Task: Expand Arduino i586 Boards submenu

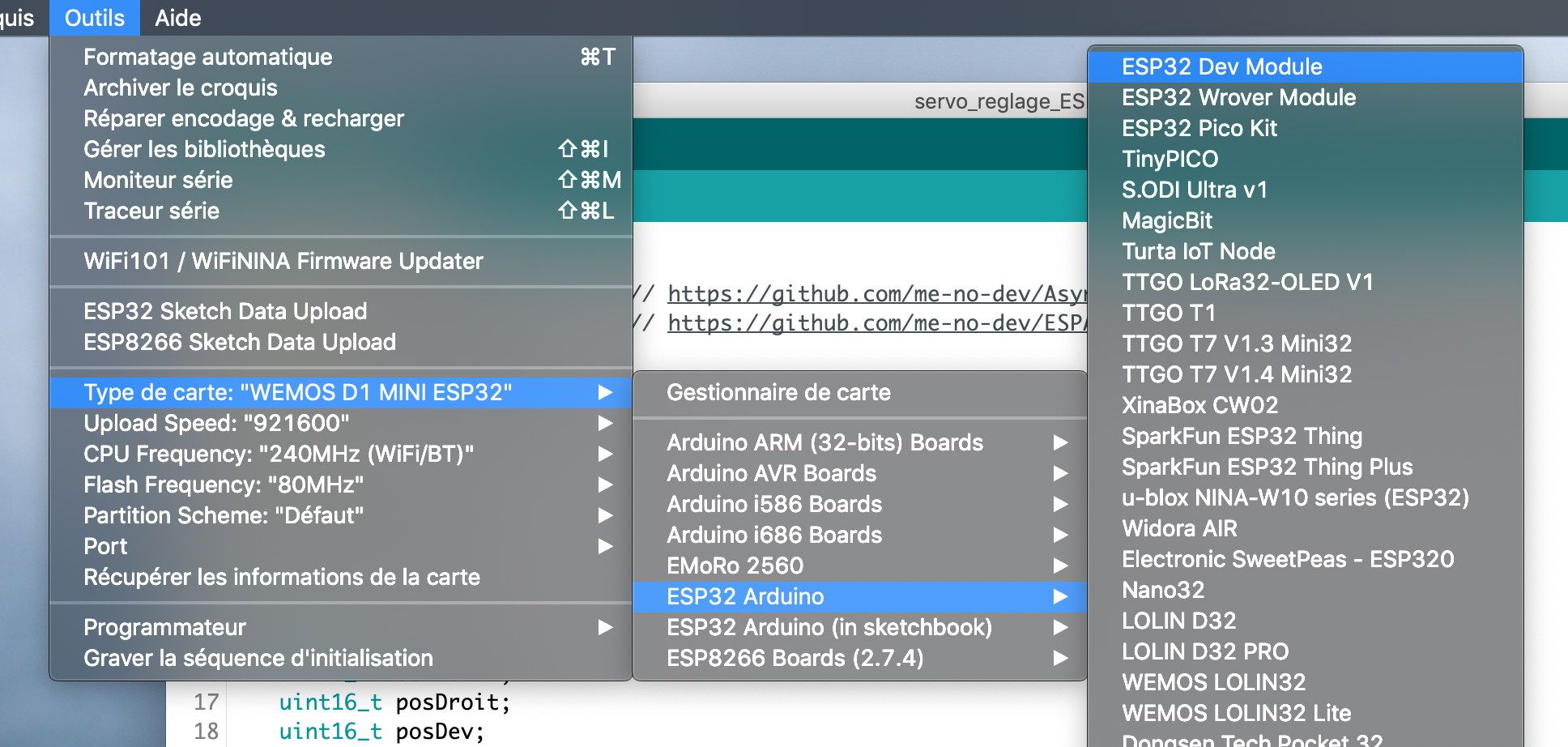Action: pyautogui.click(x=859, y=504)
